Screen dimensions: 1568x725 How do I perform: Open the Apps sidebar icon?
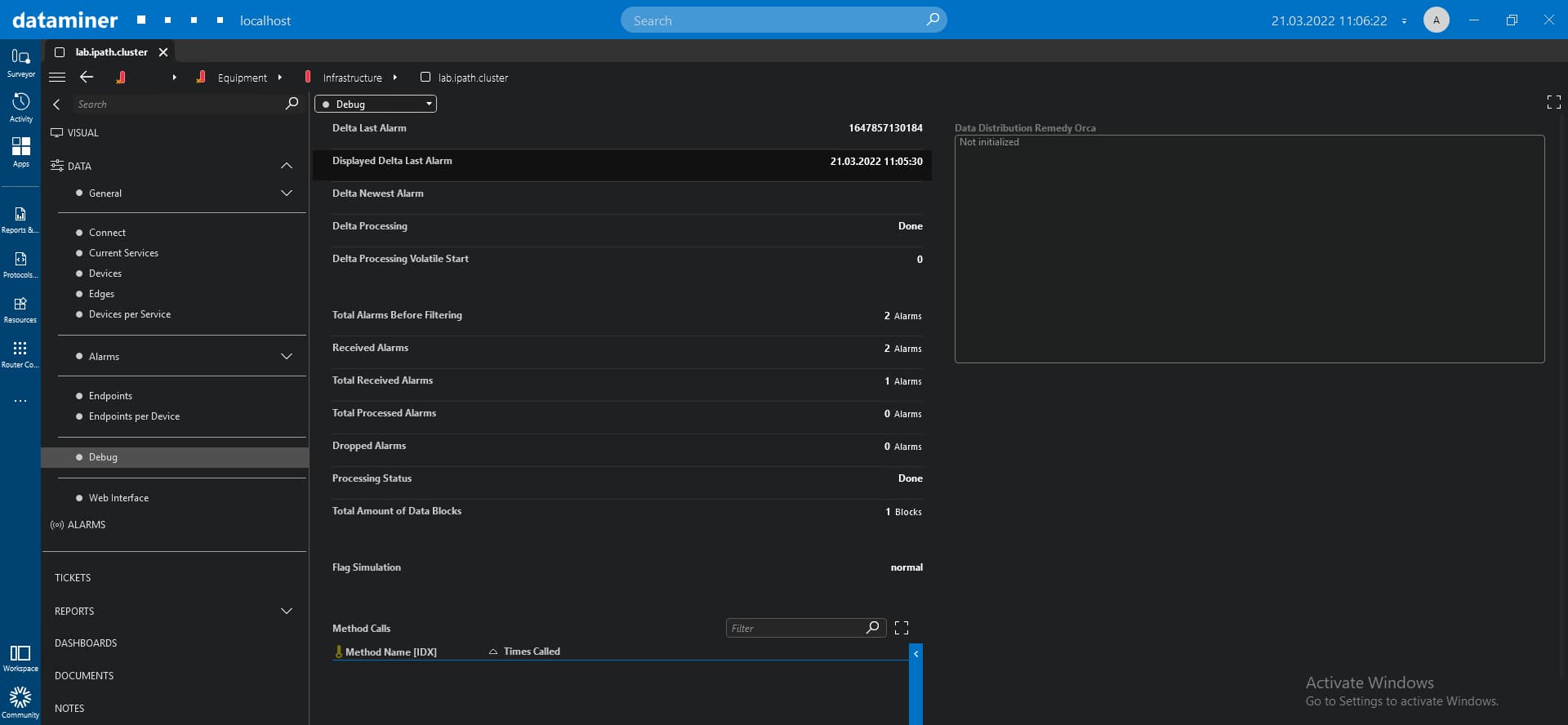[20, 153]
